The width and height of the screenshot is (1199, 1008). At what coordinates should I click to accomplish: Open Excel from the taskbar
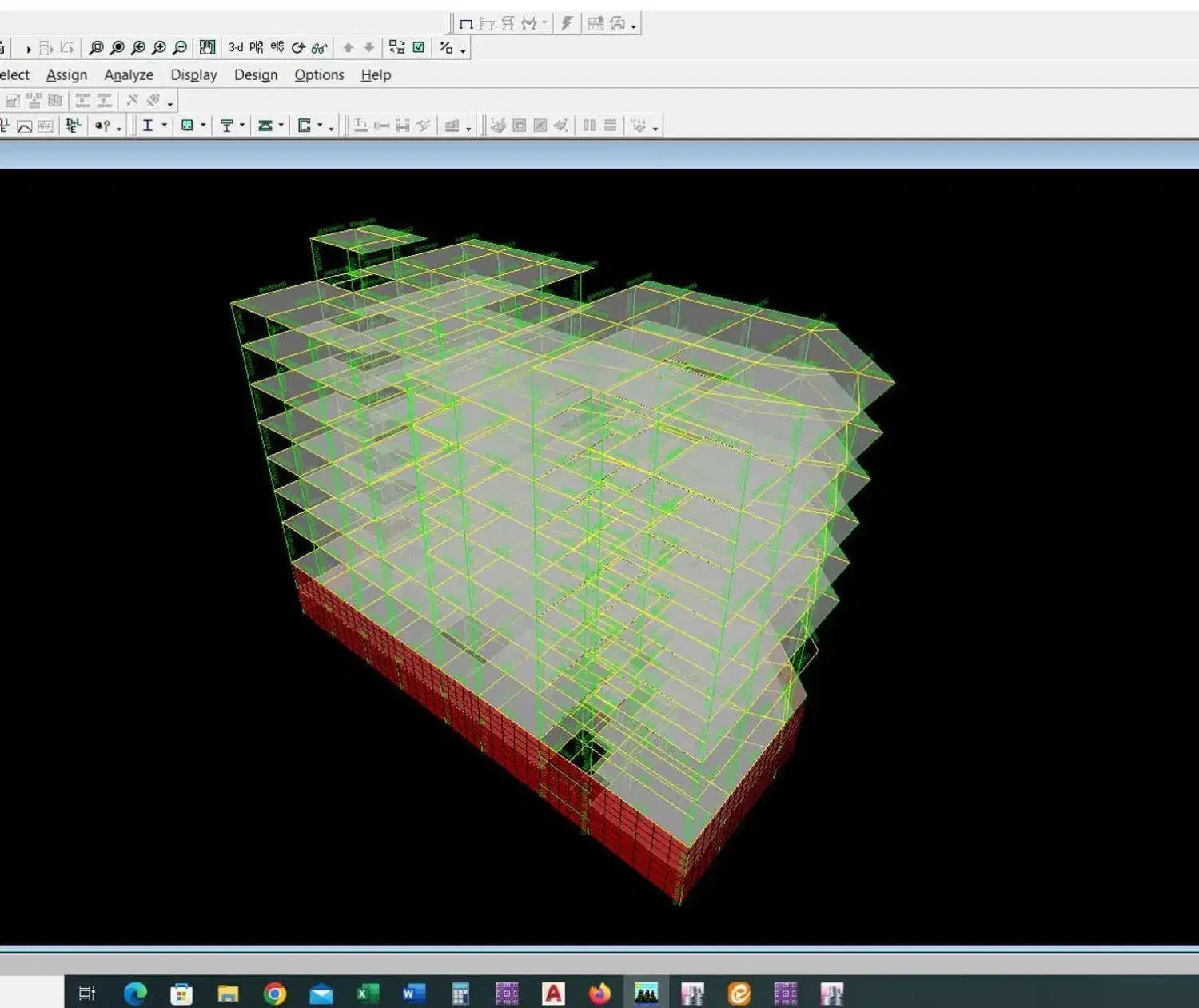367,994
